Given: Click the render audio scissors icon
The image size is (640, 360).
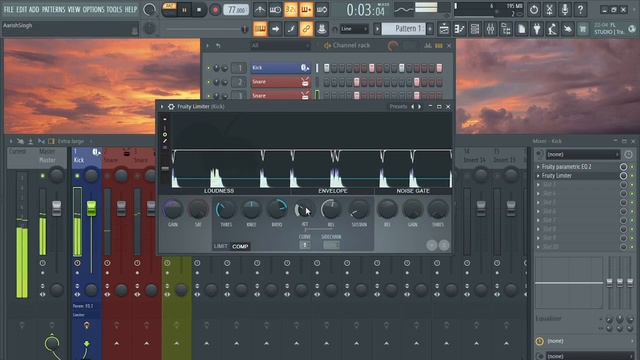Looking at the screenshot, I should point(549,9).
